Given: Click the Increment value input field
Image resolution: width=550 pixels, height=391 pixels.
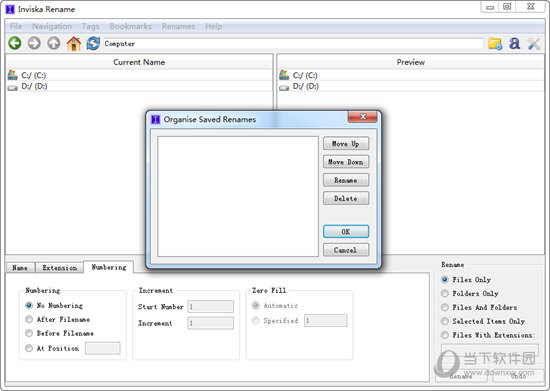Looking at the screenshot, I should click(210, 323).
